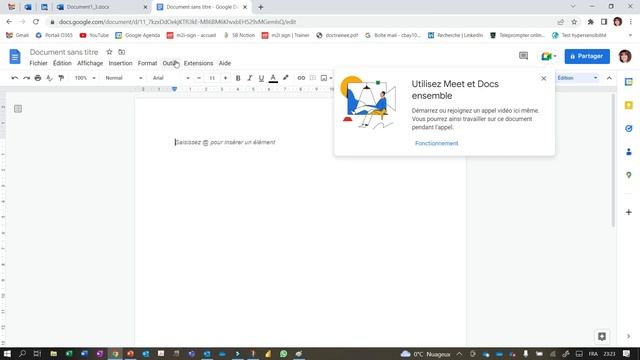Click the redo arrow

pyautogui.click(x=26, y=78)
